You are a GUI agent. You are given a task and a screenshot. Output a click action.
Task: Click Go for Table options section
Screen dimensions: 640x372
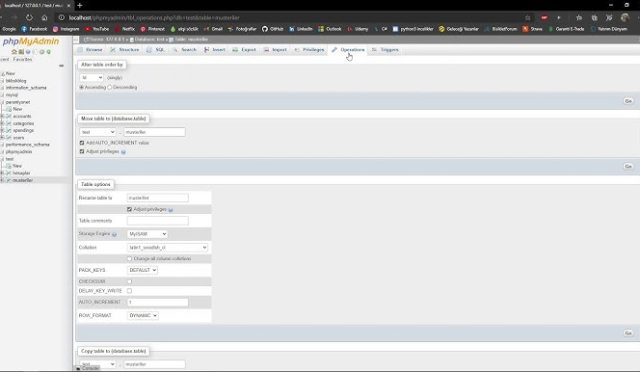coord(628,333)
